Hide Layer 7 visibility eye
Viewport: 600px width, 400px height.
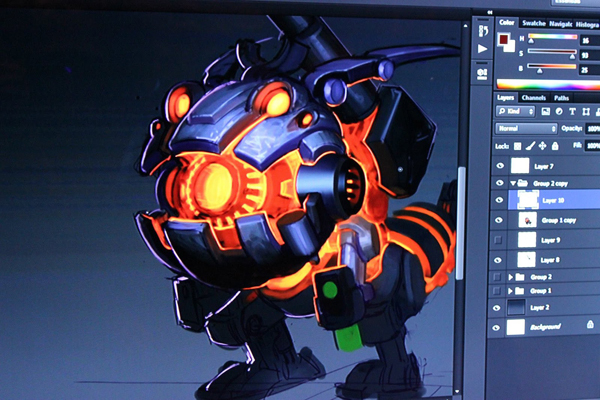[x=500, y=166]
